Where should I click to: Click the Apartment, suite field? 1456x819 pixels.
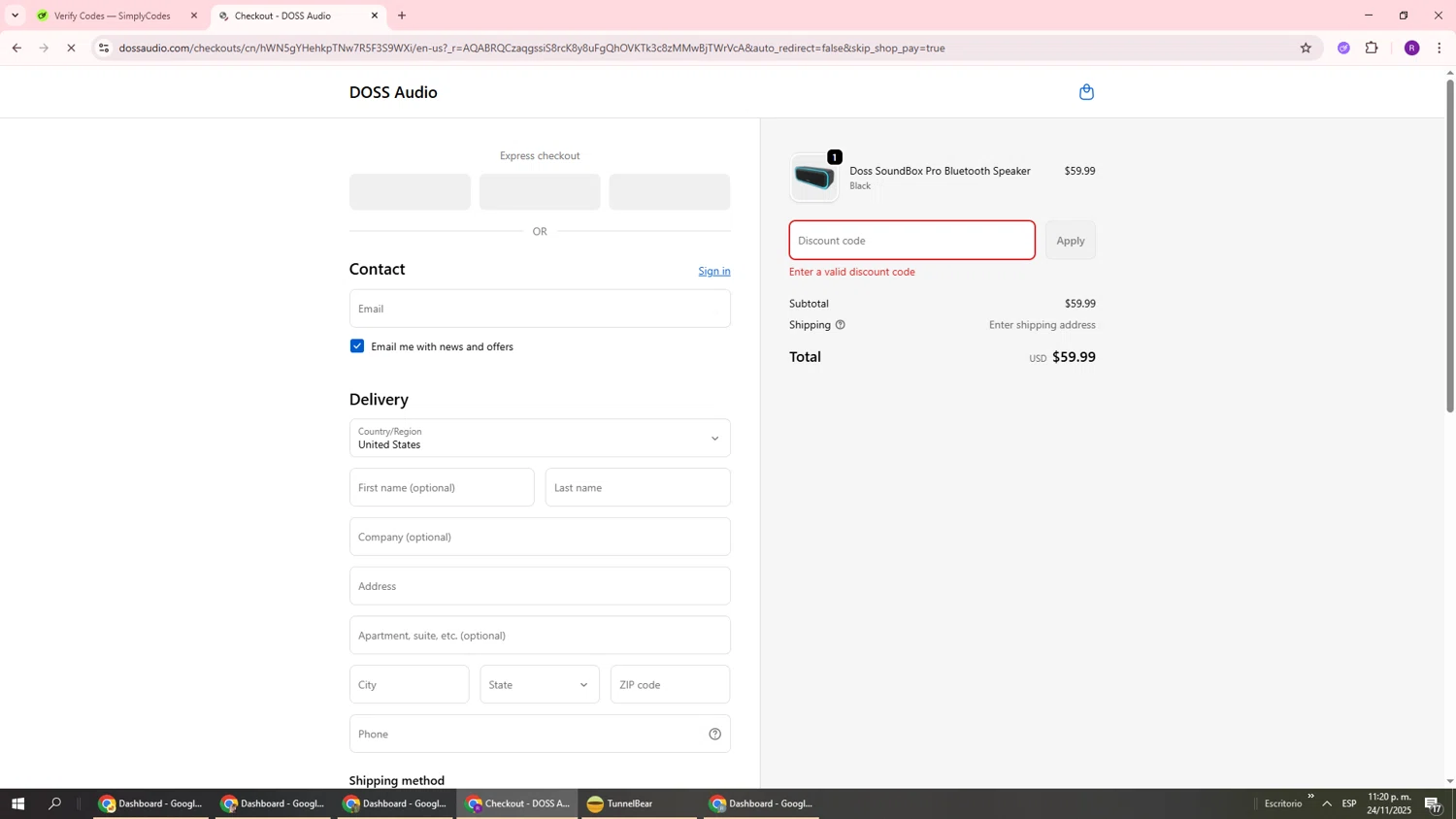540,636
